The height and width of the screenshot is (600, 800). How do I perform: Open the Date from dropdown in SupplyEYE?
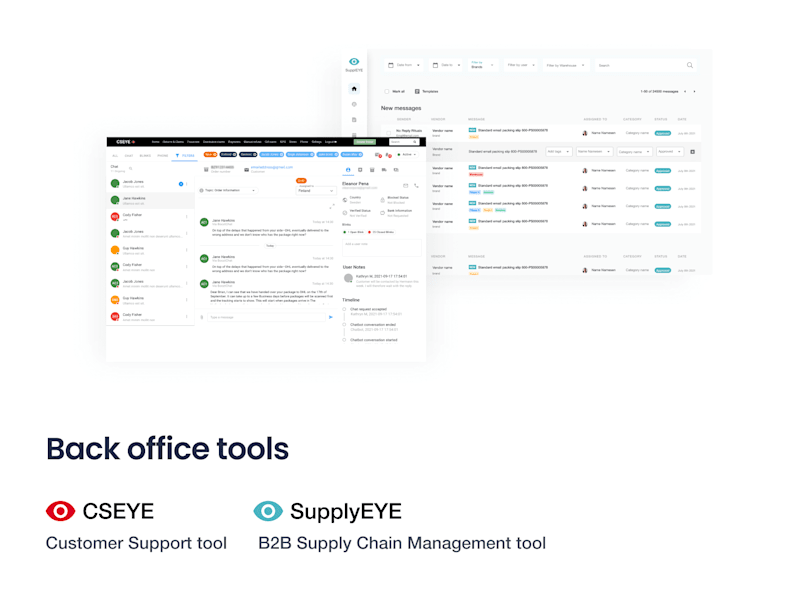404,65
